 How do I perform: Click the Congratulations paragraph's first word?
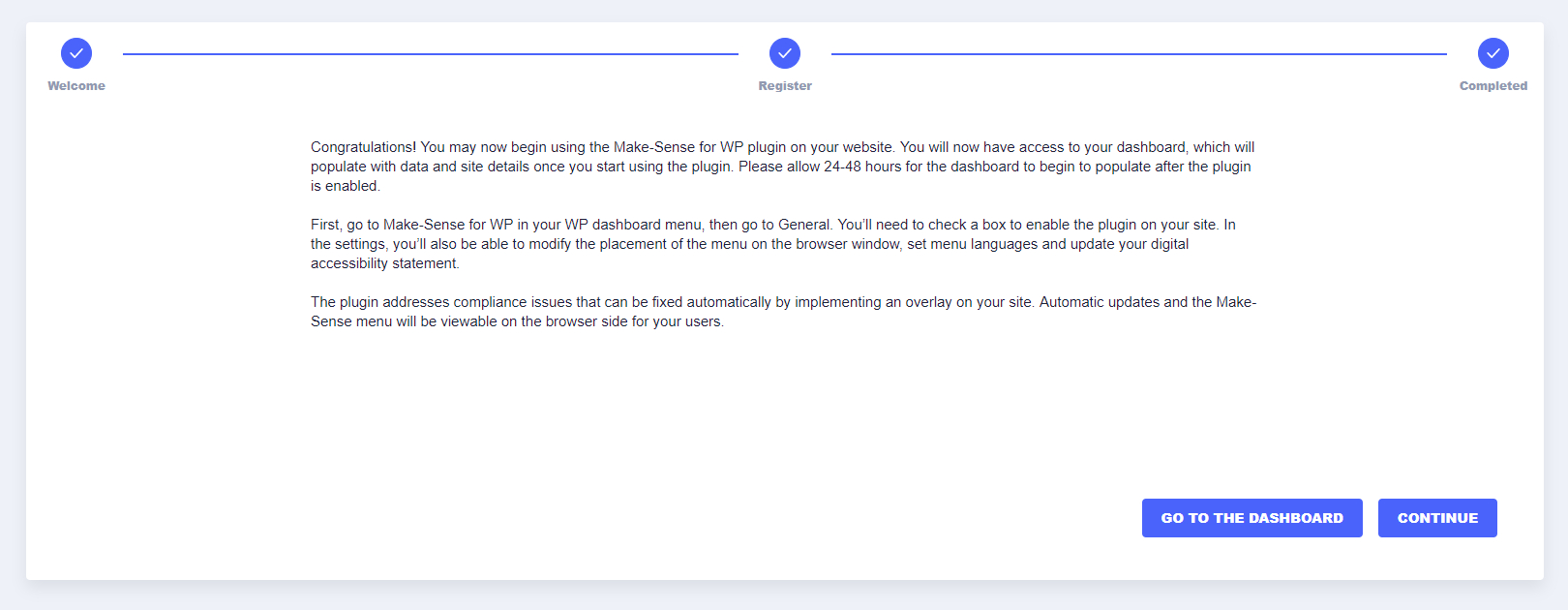(x=363, y=147)
